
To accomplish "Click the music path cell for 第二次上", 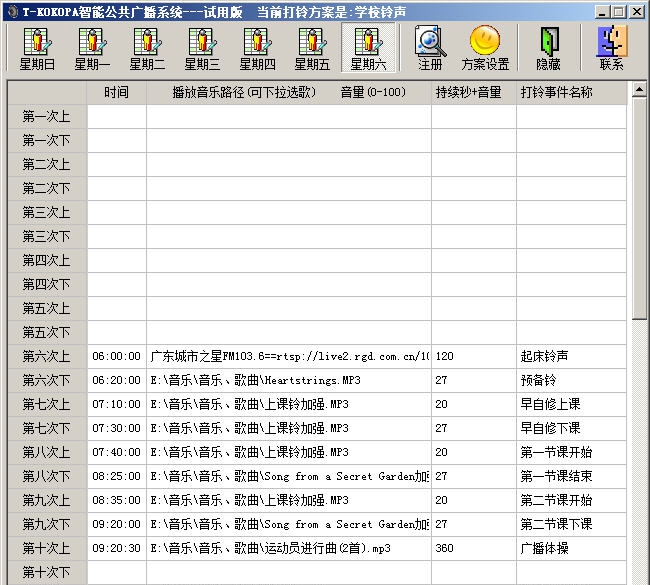I will (289, 165).
